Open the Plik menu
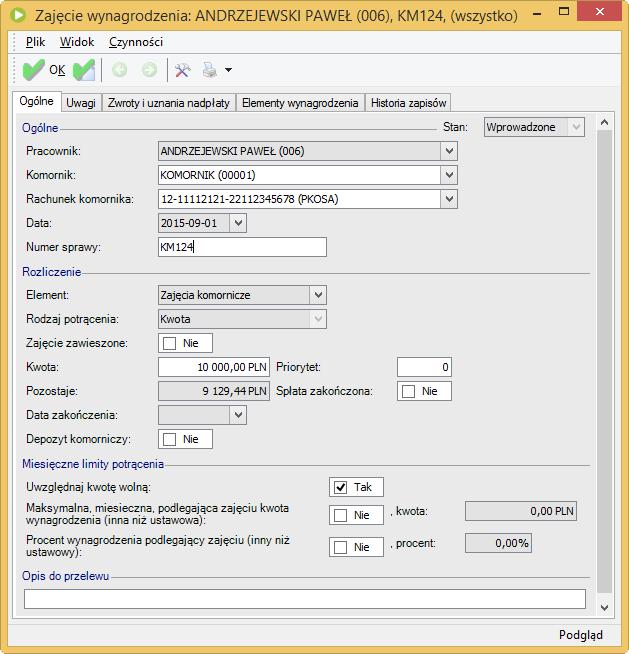The image size is (629, 654). coord(35,42)
